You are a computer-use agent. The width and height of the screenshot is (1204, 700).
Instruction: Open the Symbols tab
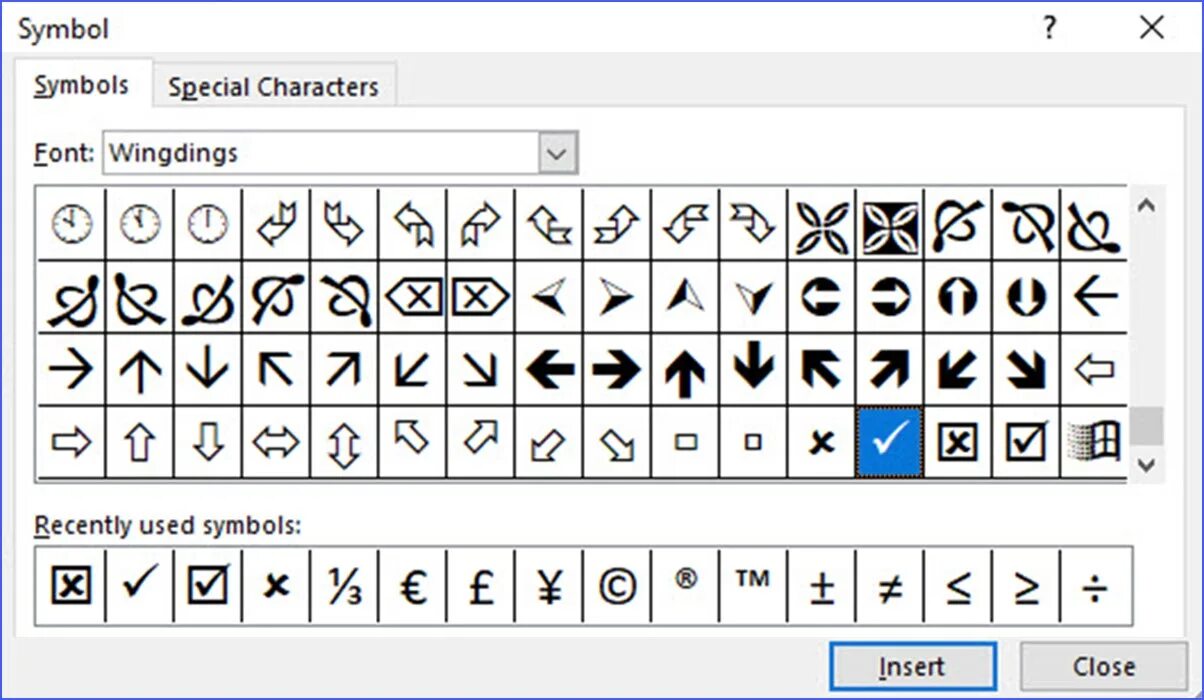(81, 86)
